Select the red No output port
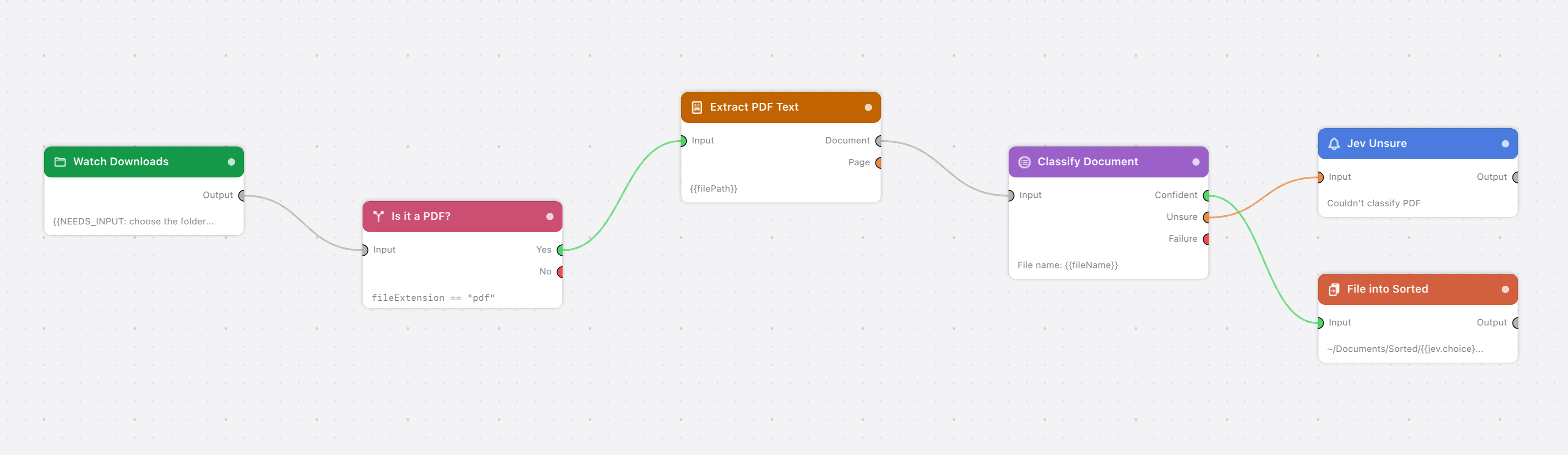The image size is (1568, 455). (x=560, y=272)
